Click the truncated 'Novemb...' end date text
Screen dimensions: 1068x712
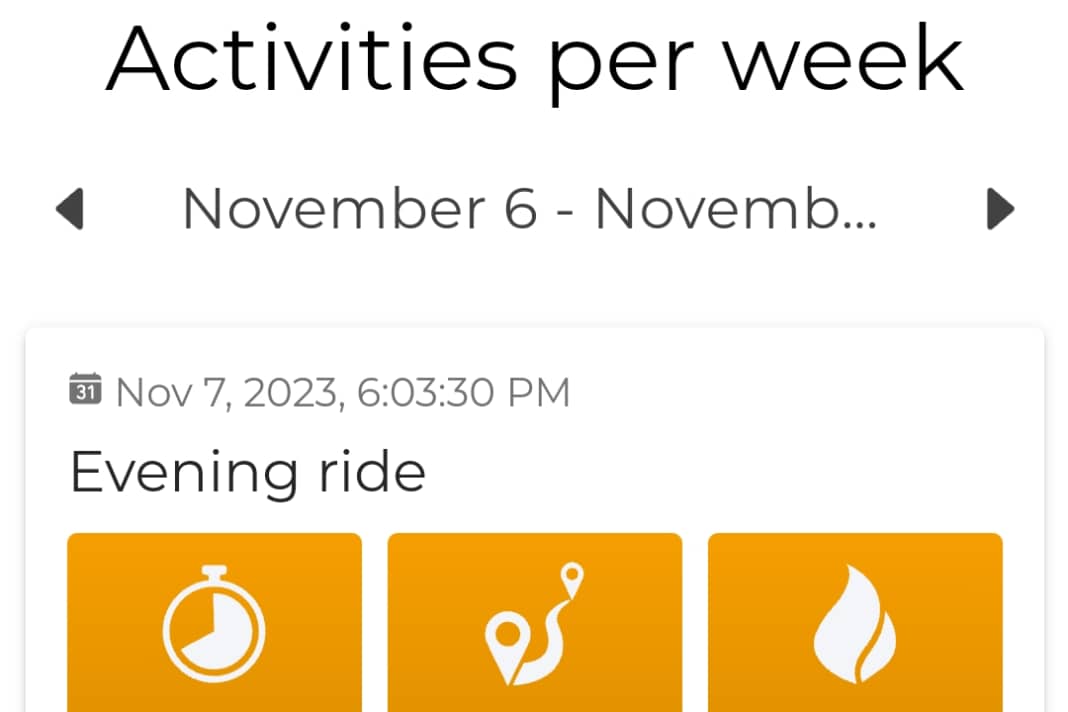[x=736, y=210]
